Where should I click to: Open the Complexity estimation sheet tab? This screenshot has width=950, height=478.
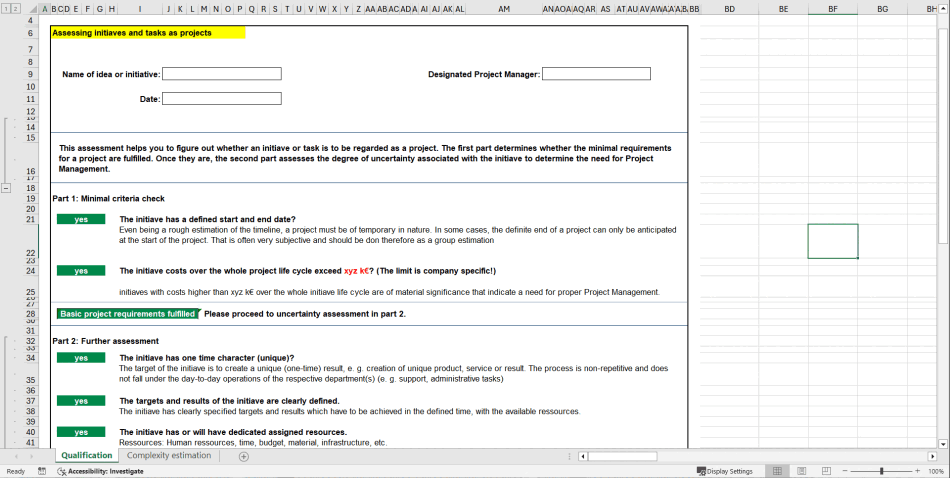tap(169, 456)
